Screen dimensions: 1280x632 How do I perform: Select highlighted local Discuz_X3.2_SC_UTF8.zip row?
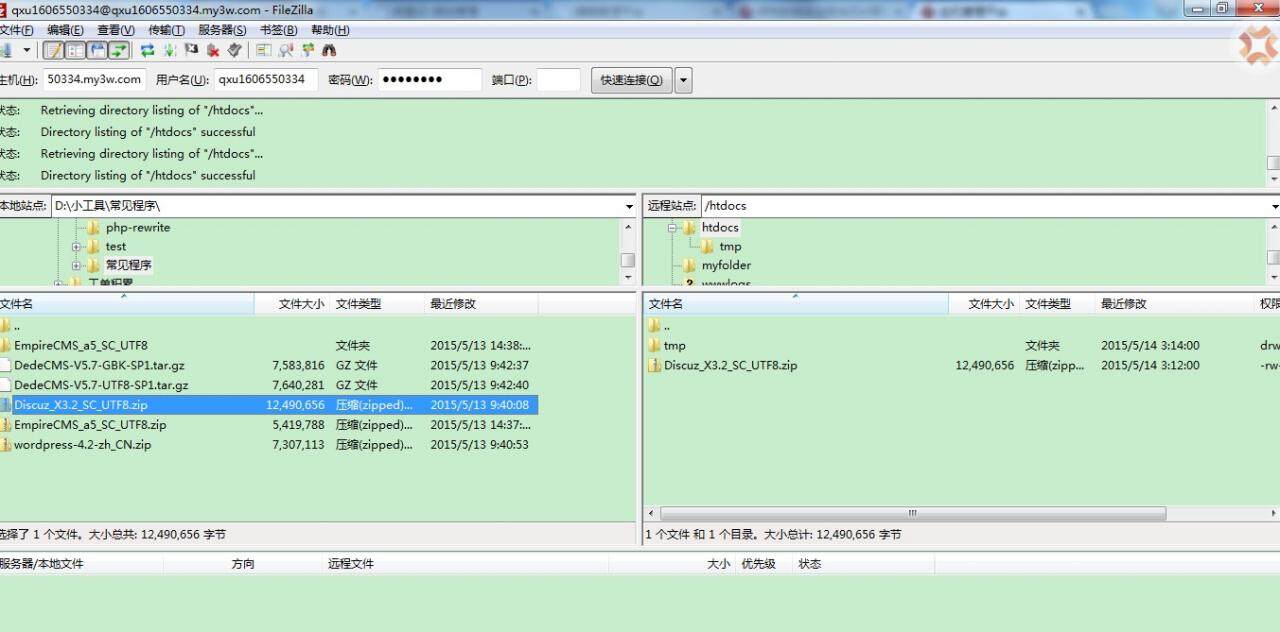click(x=269, y=405)
